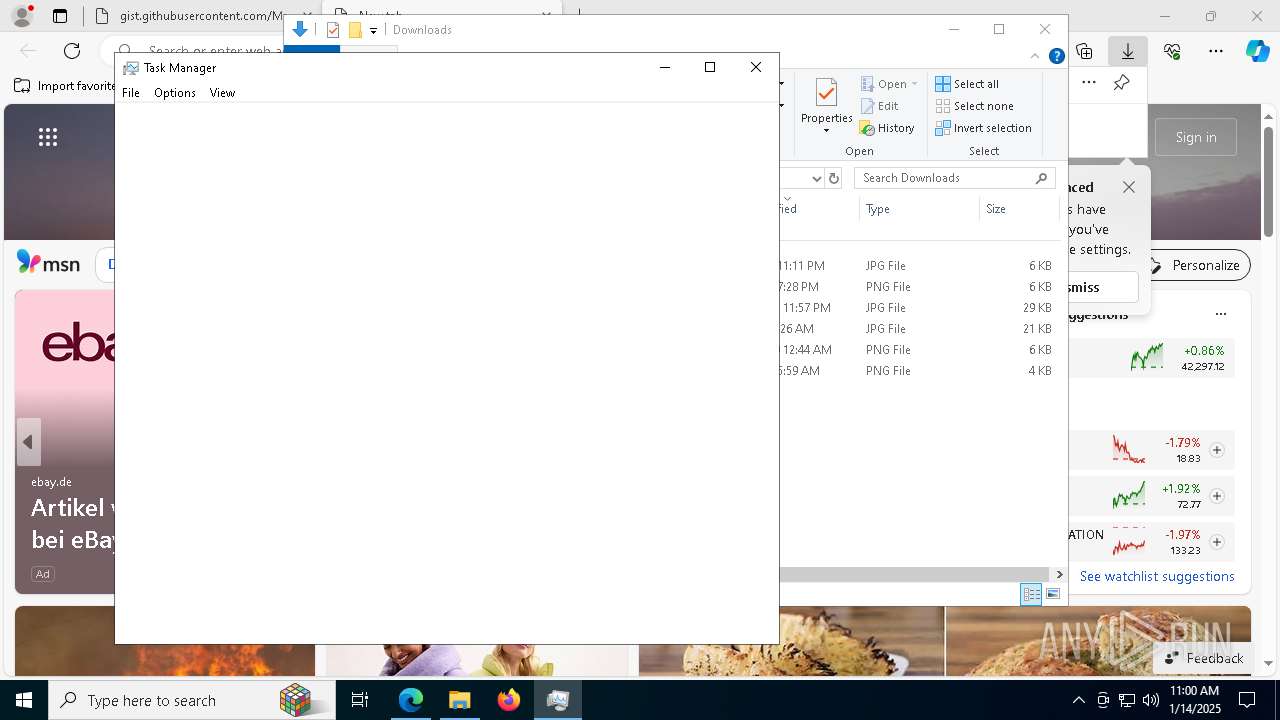Click the Feedback button
1280x720 pixels.
[x=1203, y=658]
